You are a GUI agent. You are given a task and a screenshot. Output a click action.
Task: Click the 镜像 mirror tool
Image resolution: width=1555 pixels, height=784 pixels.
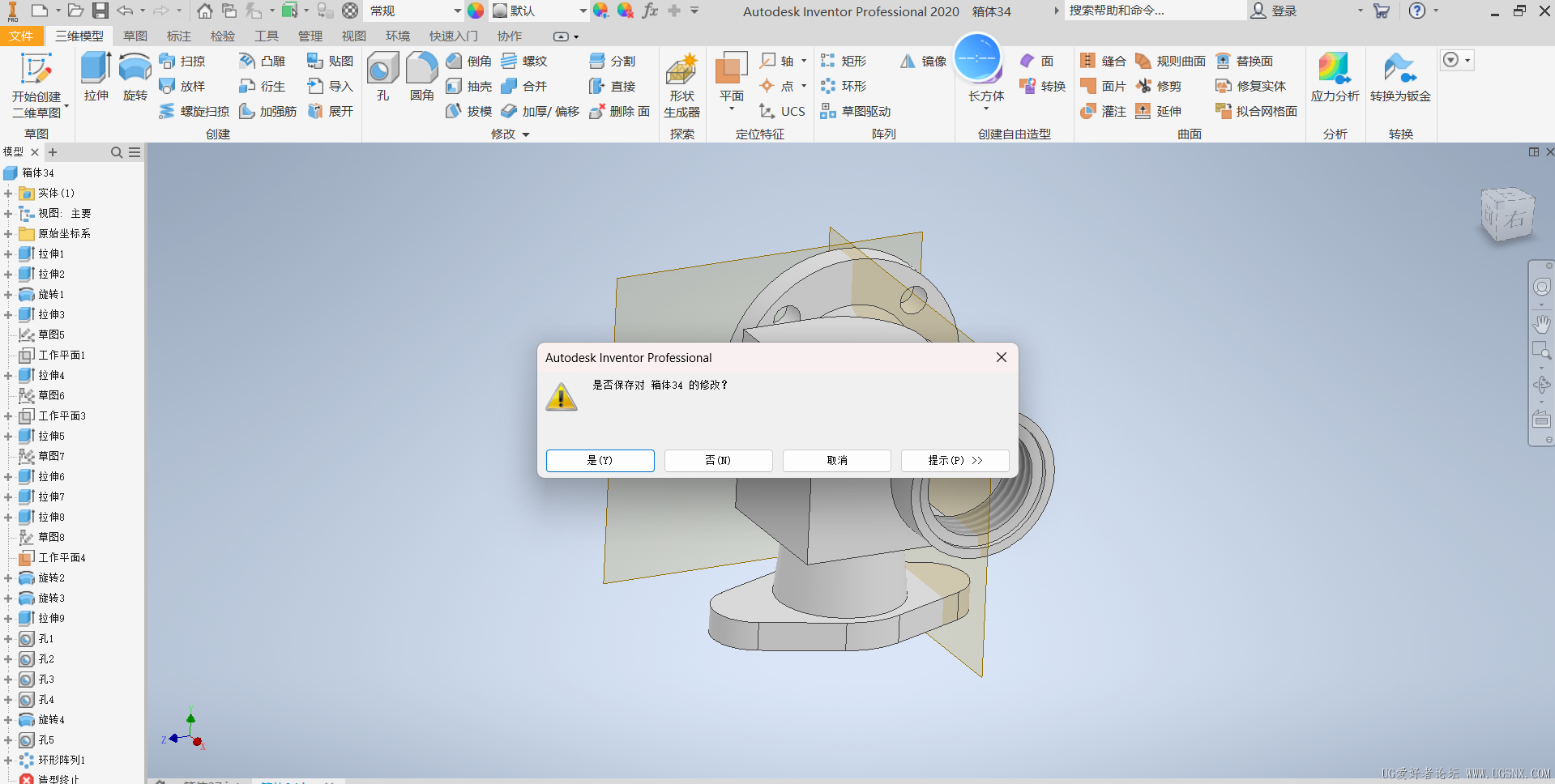pos(923,61)
